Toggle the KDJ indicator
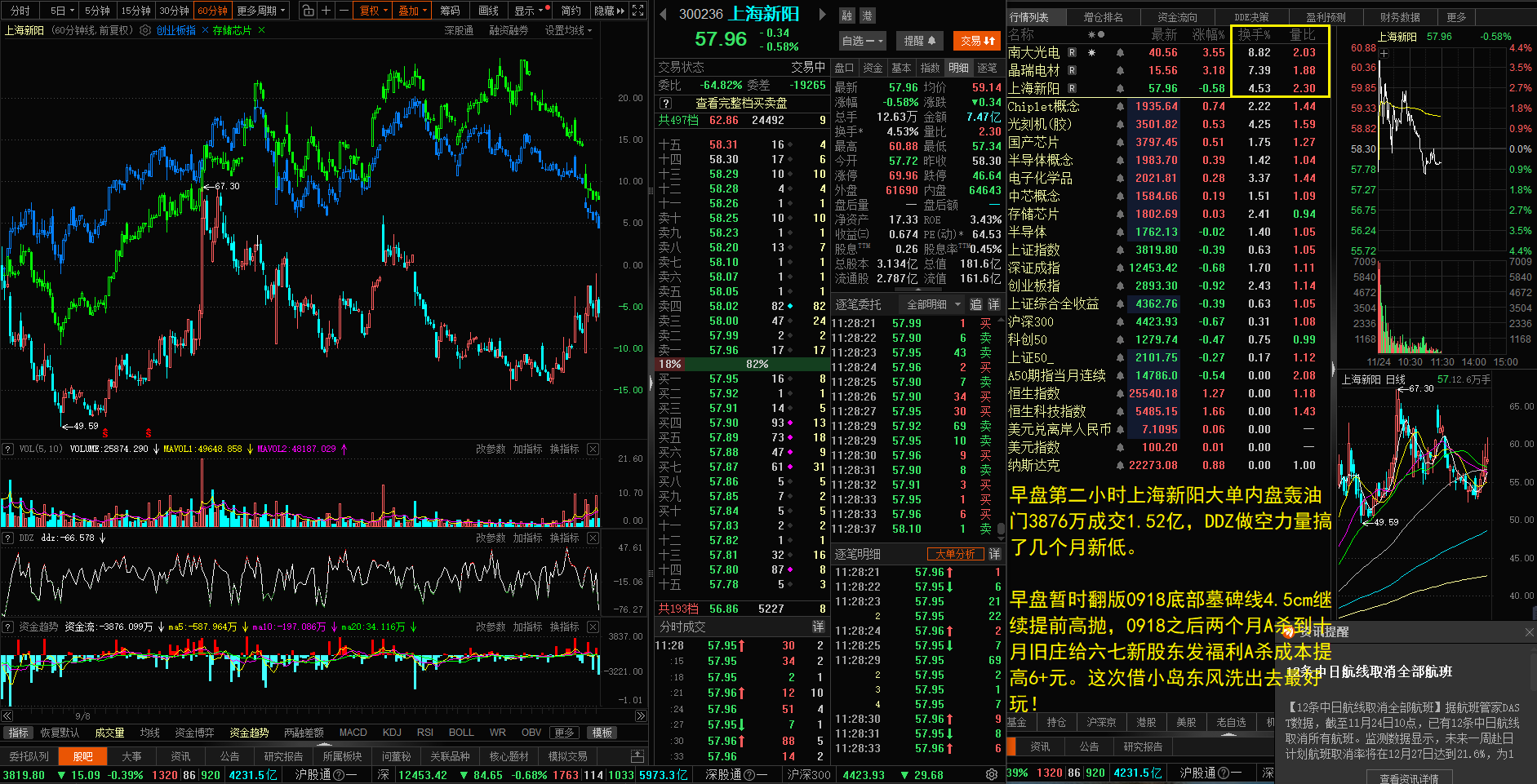Image resolution: width=1537 pixels, height=784 pixels. (392, 733)
